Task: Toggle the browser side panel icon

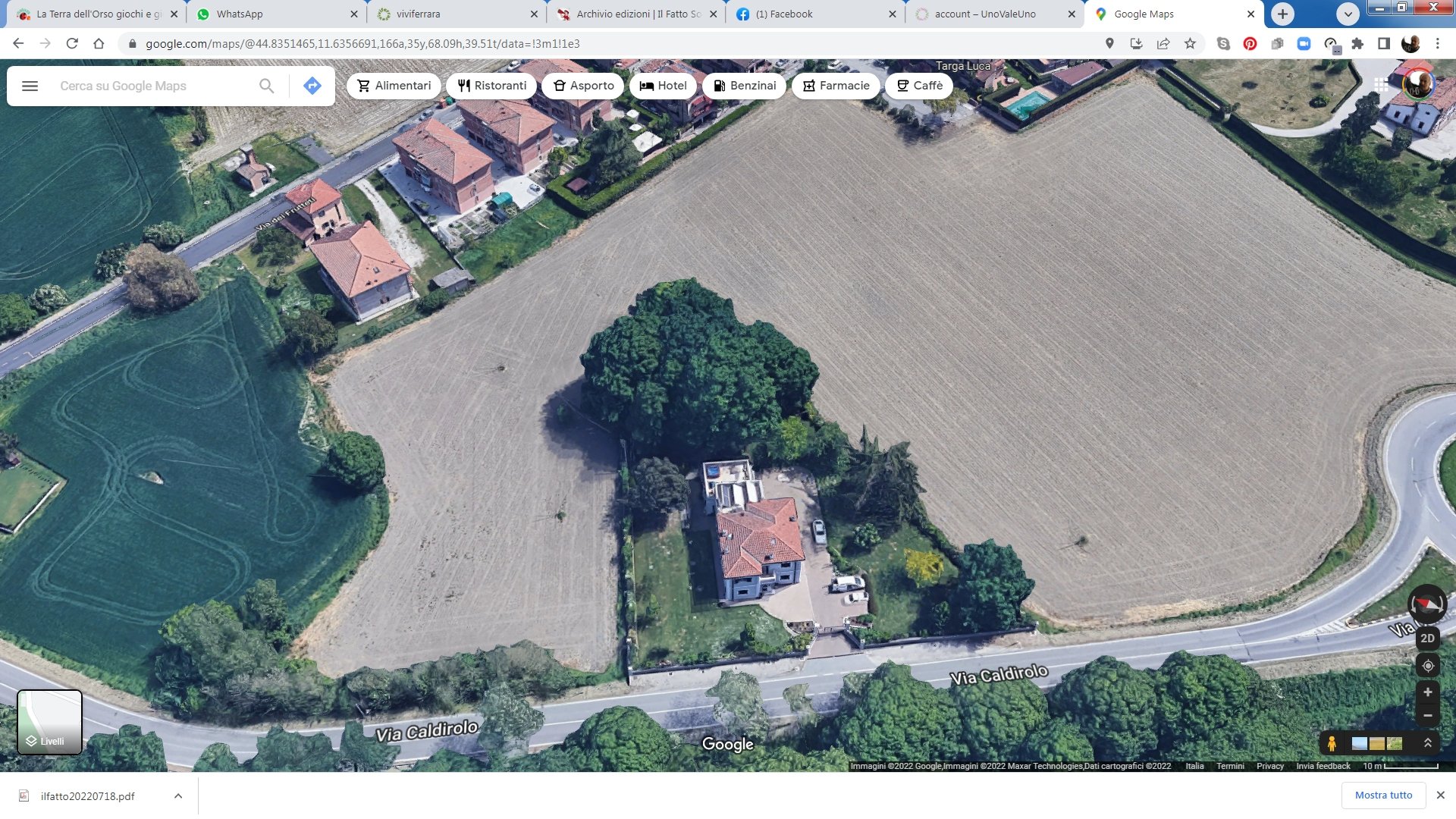Action: [x=1384, y=44]
